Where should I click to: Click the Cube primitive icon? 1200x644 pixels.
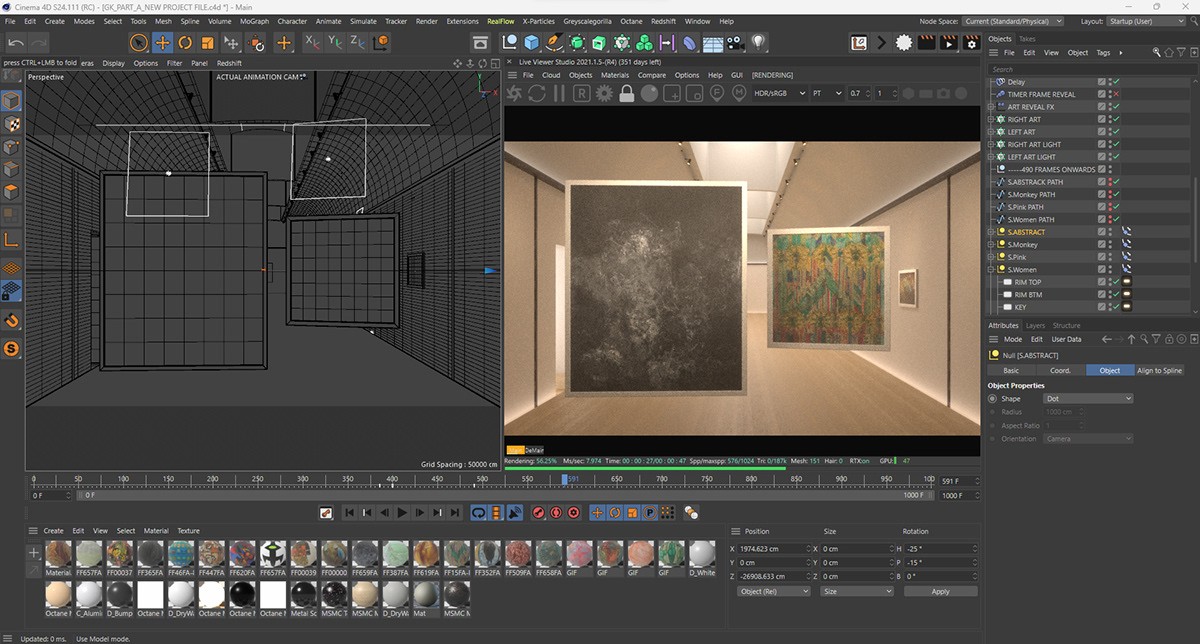click(531, 43)
